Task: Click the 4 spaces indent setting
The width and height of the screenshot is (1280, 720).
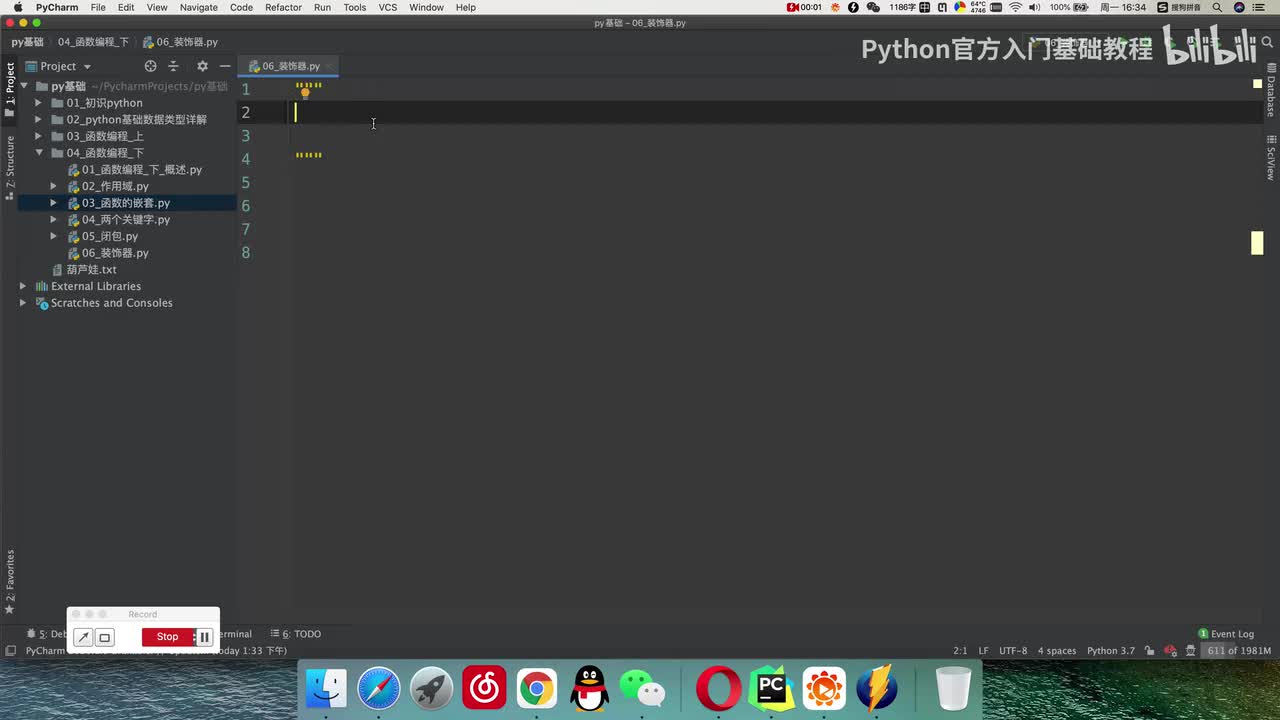Action: 1057,651
